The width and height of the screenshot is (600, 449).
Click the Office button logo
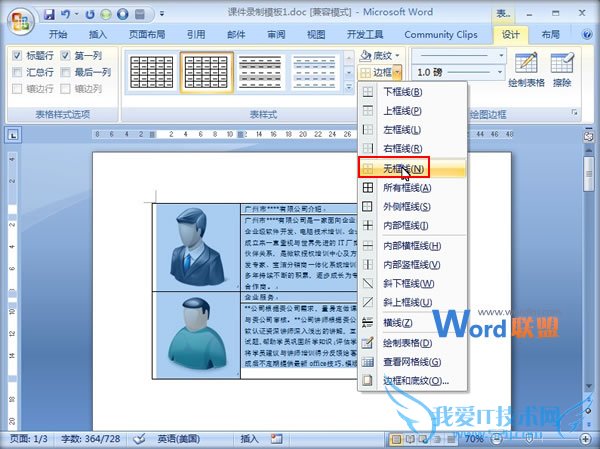(x=21, y=21)
